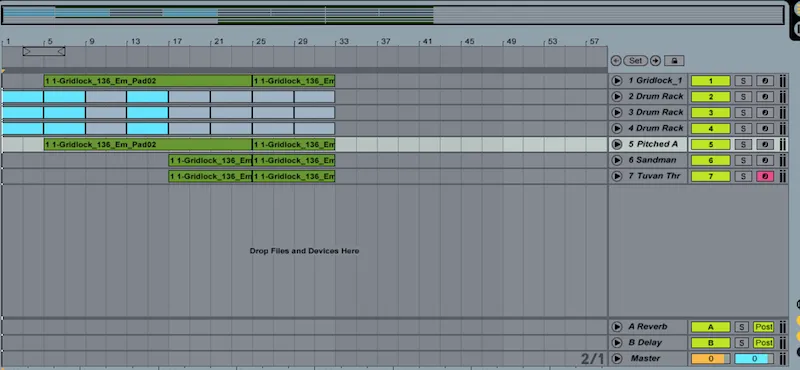The width and height of the screenshot is (800, 370).
Task: Select the Master track name
Action: [645, 359]
